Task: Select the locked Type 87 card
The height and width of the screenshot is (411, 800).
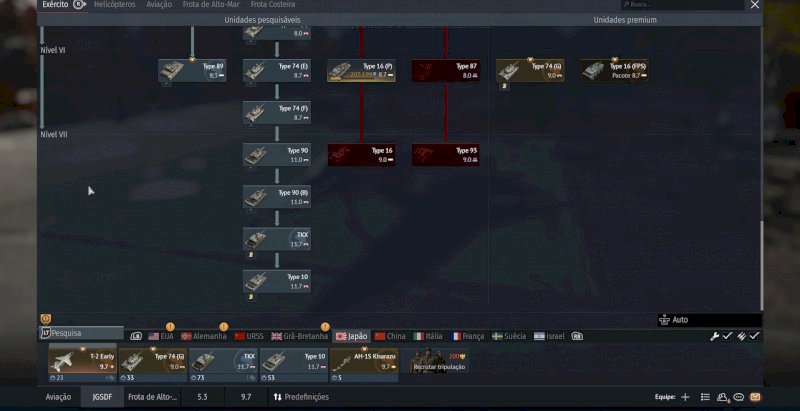Action: click(446, 70)
